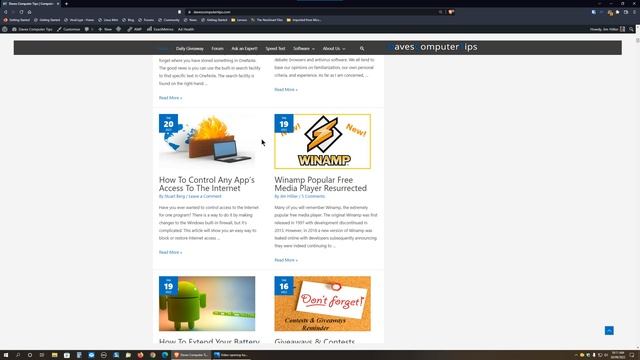Go to the browser home icon
640x360 pixels.
click(29, 12)
